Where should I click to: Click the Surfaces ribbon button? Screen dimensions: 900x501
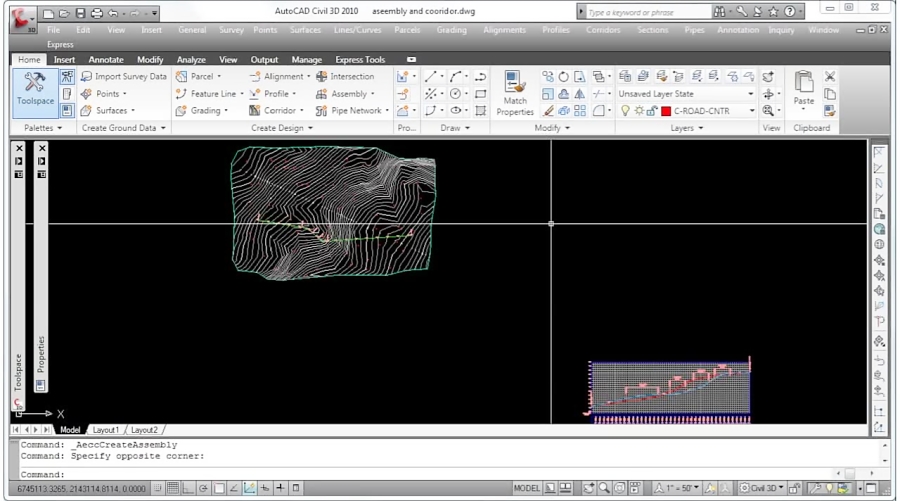107,111
